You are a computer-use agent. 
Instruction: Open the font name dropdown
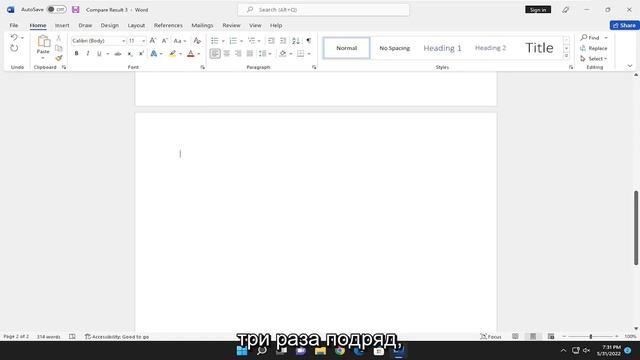pyautogui.click(x=123, y=41)
